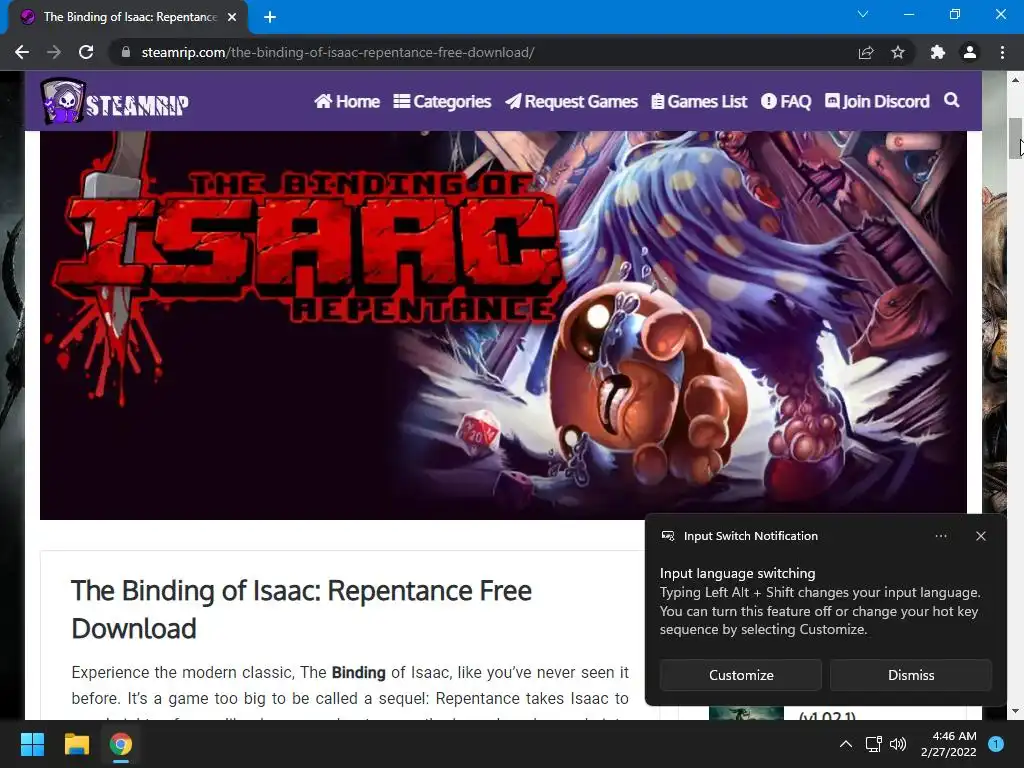Screen dimensions: 1024x768
Task: Click the address bar URL
Action: click(338, 52)
